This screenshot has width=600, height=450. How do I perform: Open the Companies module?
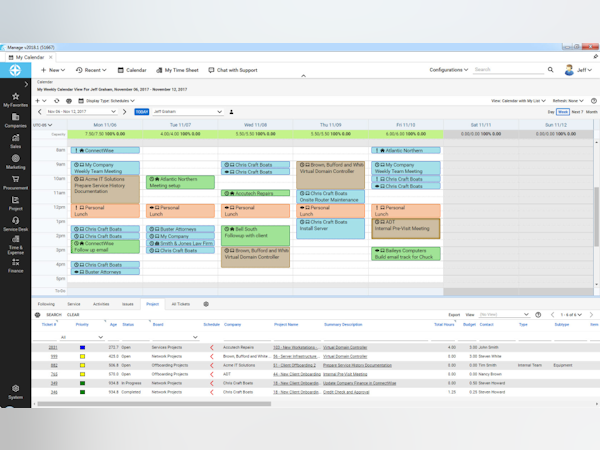point(15,121)
